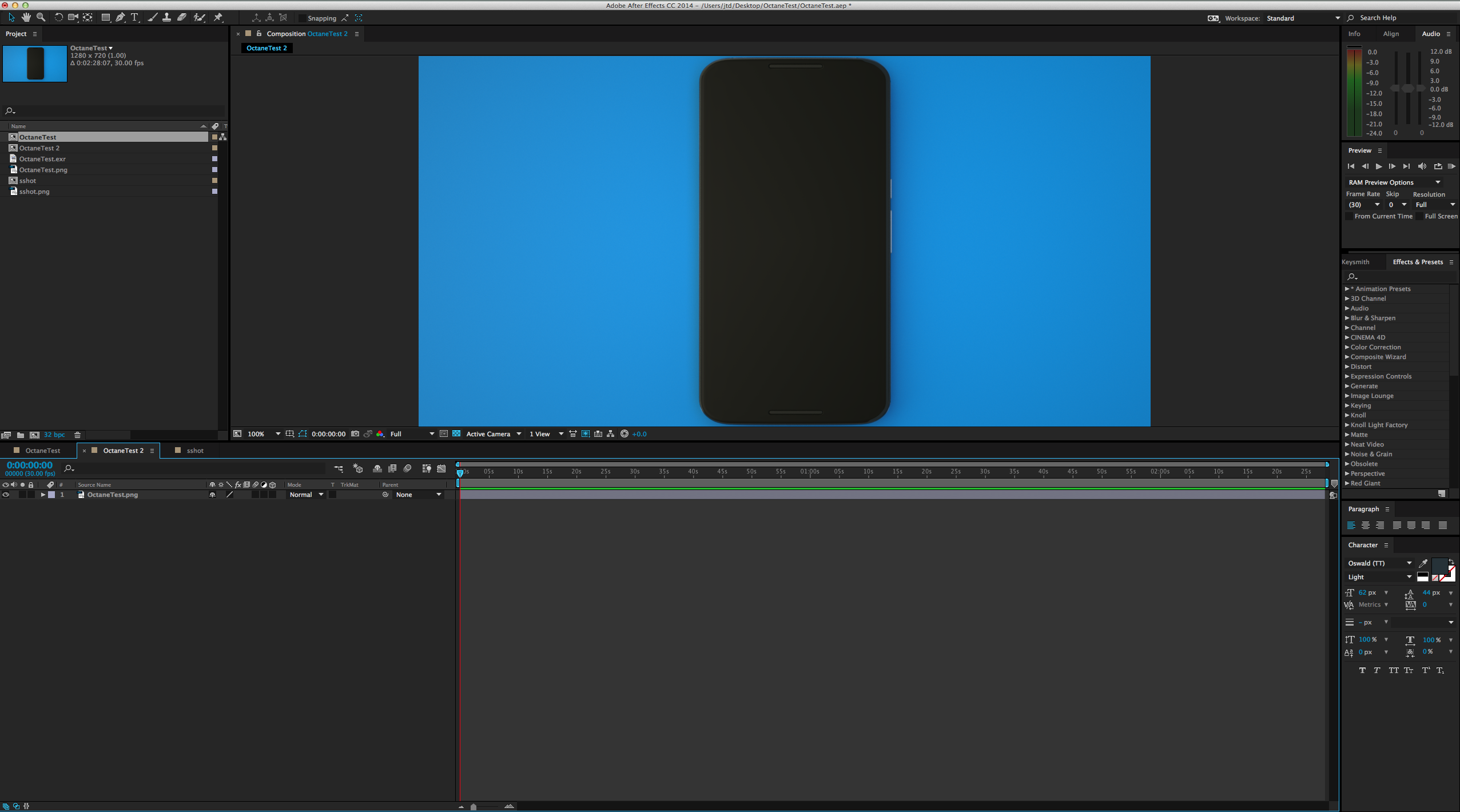Viewport: 1460px width, 812px height.
Task: Select the Pen tool
Action: (x=121, y=18)
